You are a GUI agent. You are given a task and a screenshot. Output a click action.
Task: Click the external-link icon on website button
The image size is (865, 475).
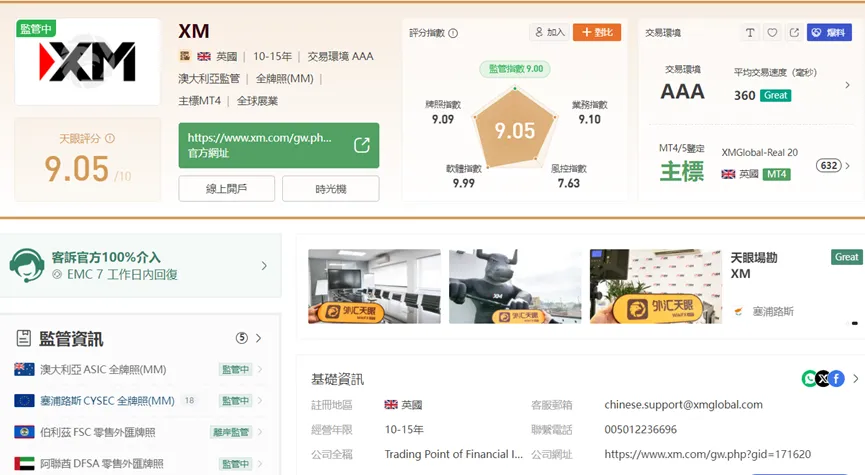coord(362,145)
